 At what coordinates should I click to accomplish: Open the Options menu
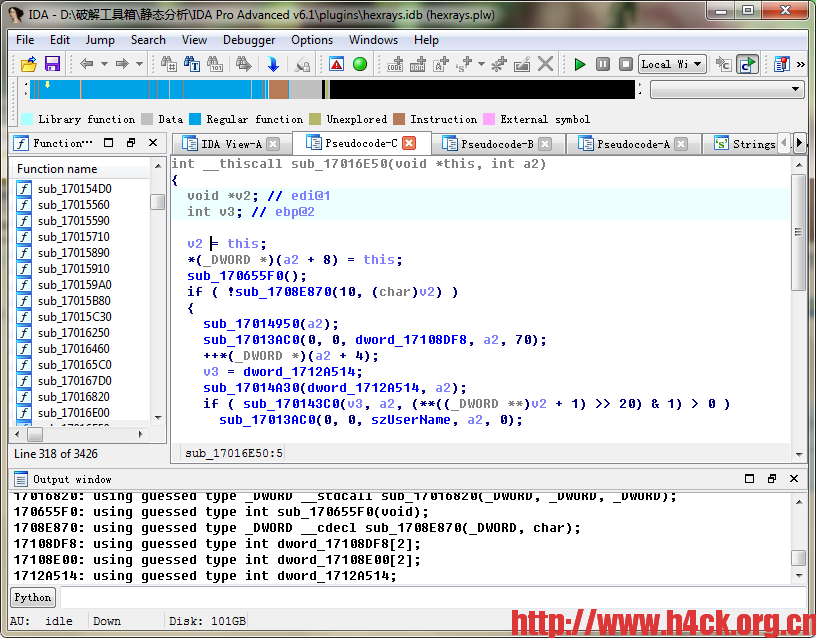[312, 40]
